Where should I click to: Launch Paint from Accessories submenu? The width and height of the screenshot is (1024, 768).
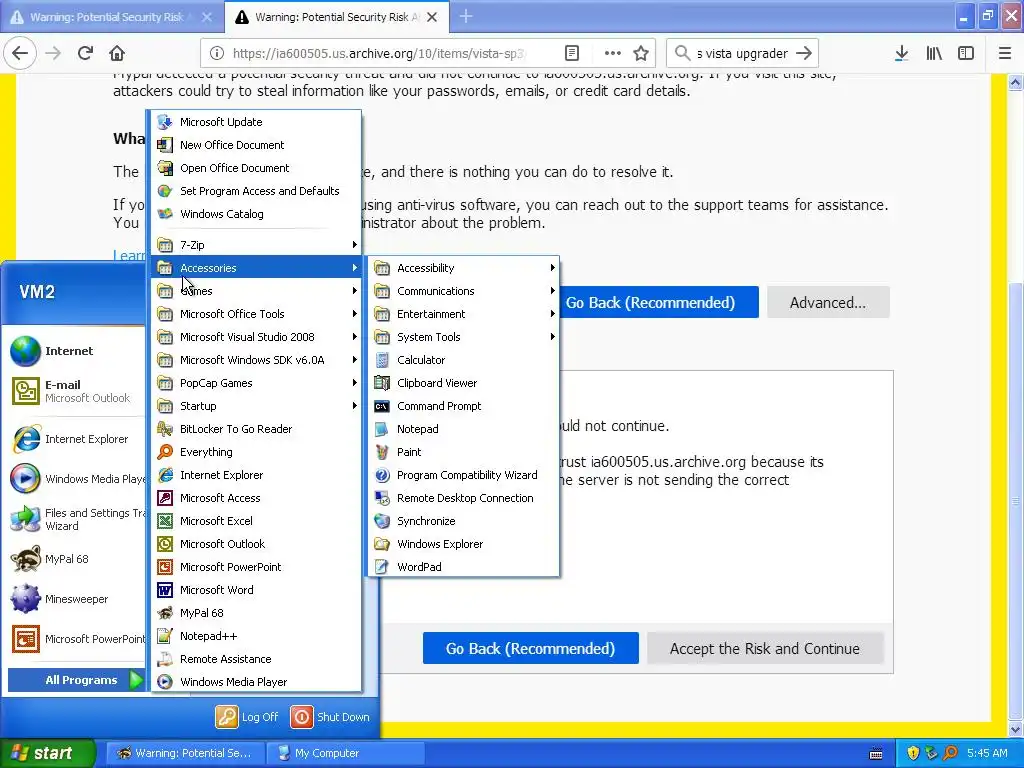click(x=464, y=451)
